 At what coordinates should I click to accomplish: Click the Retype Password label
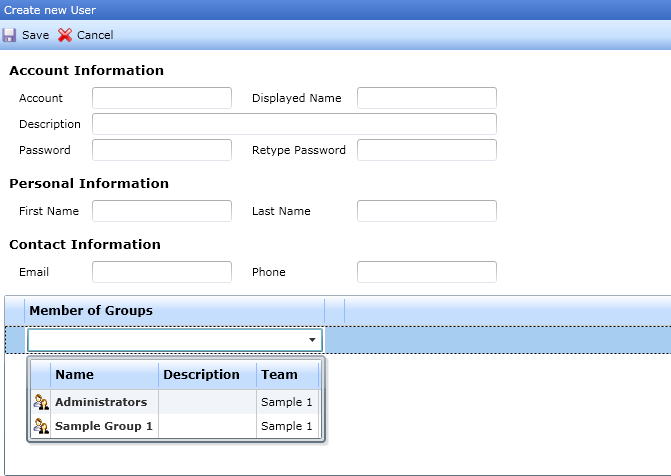tap(299, 150)
